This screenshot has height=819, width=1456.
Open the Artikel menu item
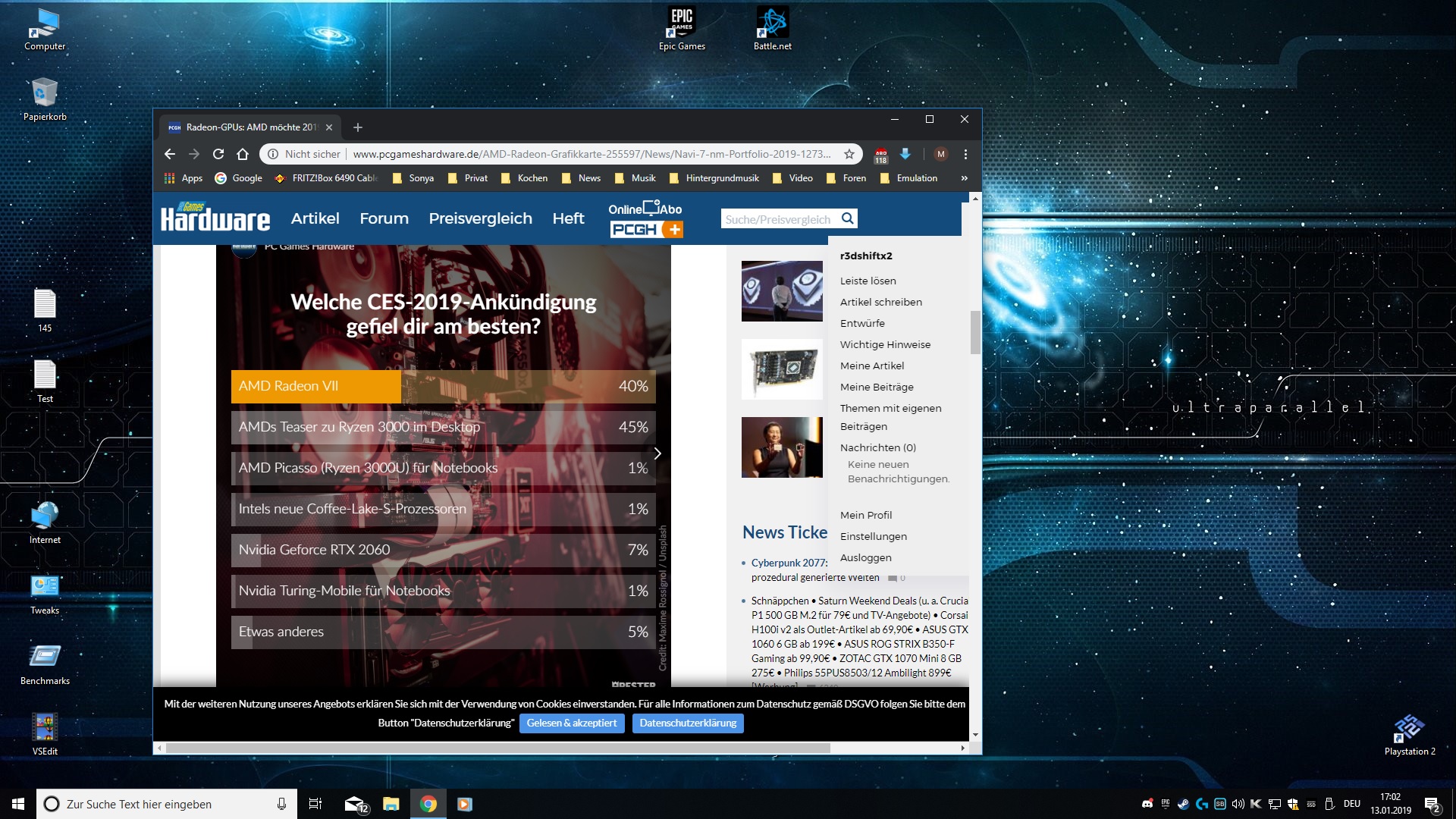tap(315, 218)
